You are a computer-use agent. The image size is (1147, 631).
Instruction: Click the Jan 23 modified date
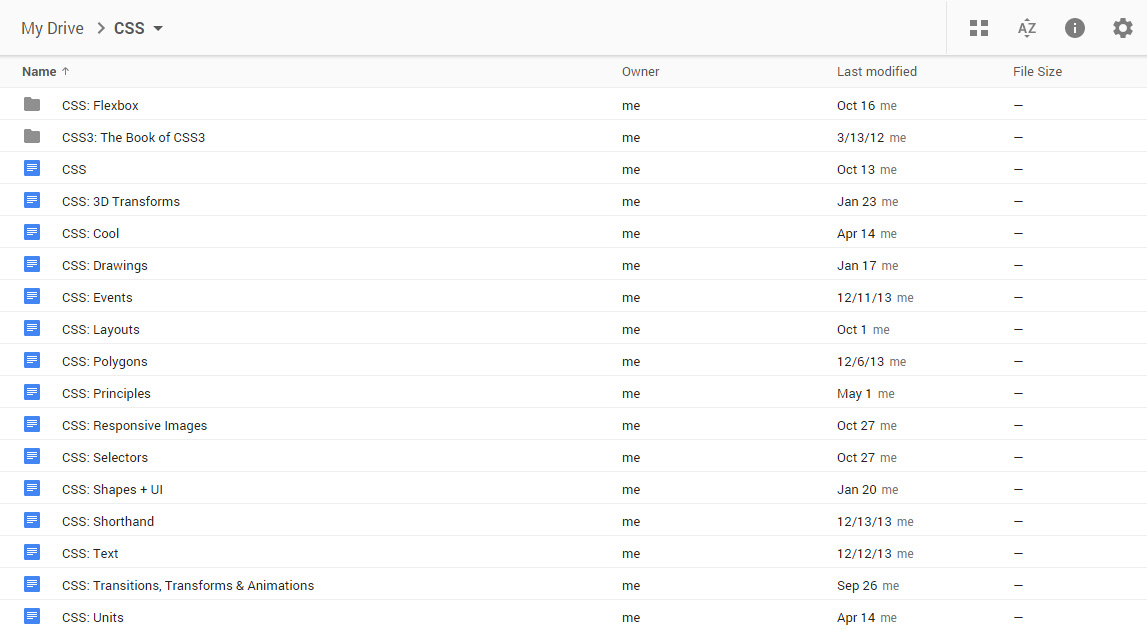(857, 202)
